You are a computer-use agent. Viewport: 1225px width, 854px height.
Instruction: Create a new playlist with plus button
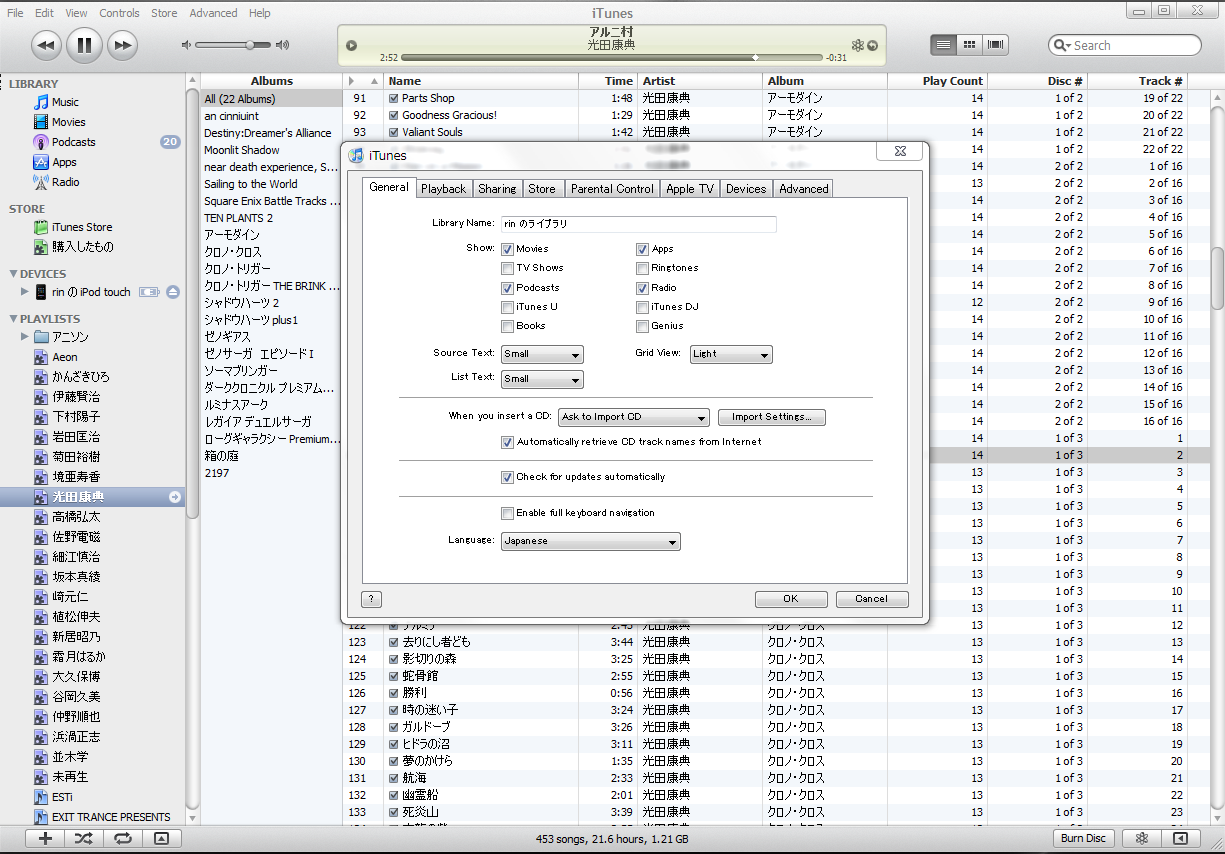[x=45, y=838]
